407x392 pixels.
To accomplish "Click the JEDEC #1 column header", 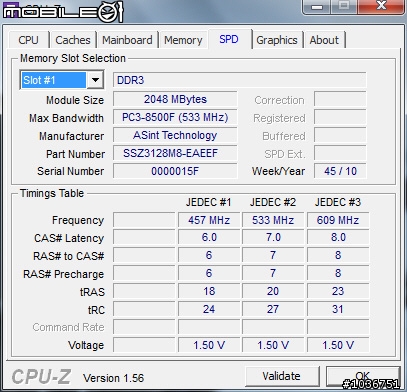I will tap(208, 202).
